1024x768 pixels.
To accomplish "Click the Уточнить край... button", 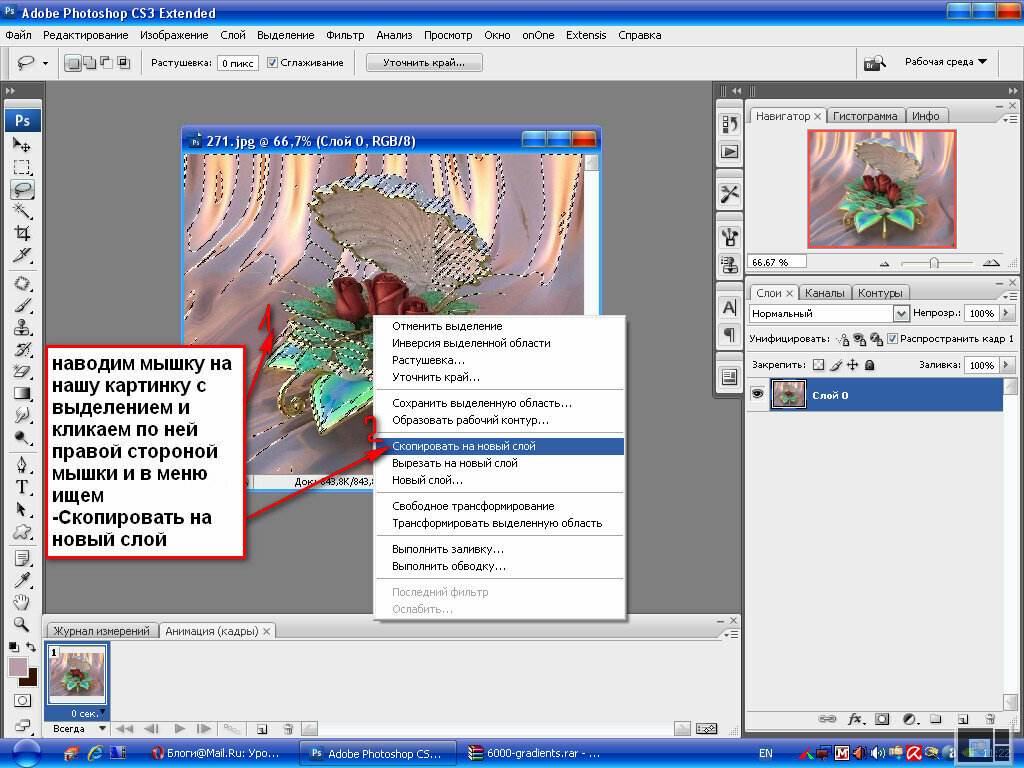I will 424,63.
